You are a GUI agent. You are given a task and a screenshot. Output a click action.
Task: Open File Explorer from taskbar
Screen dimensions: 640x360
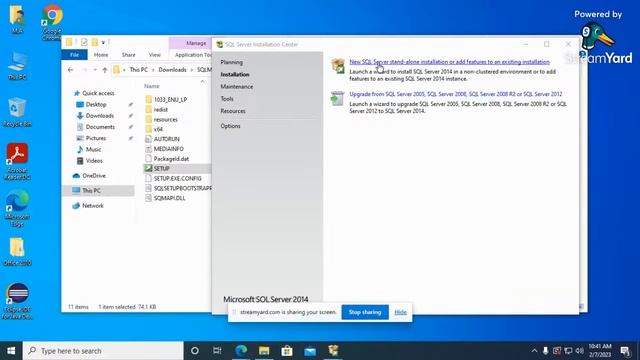(x=264, y=351)
